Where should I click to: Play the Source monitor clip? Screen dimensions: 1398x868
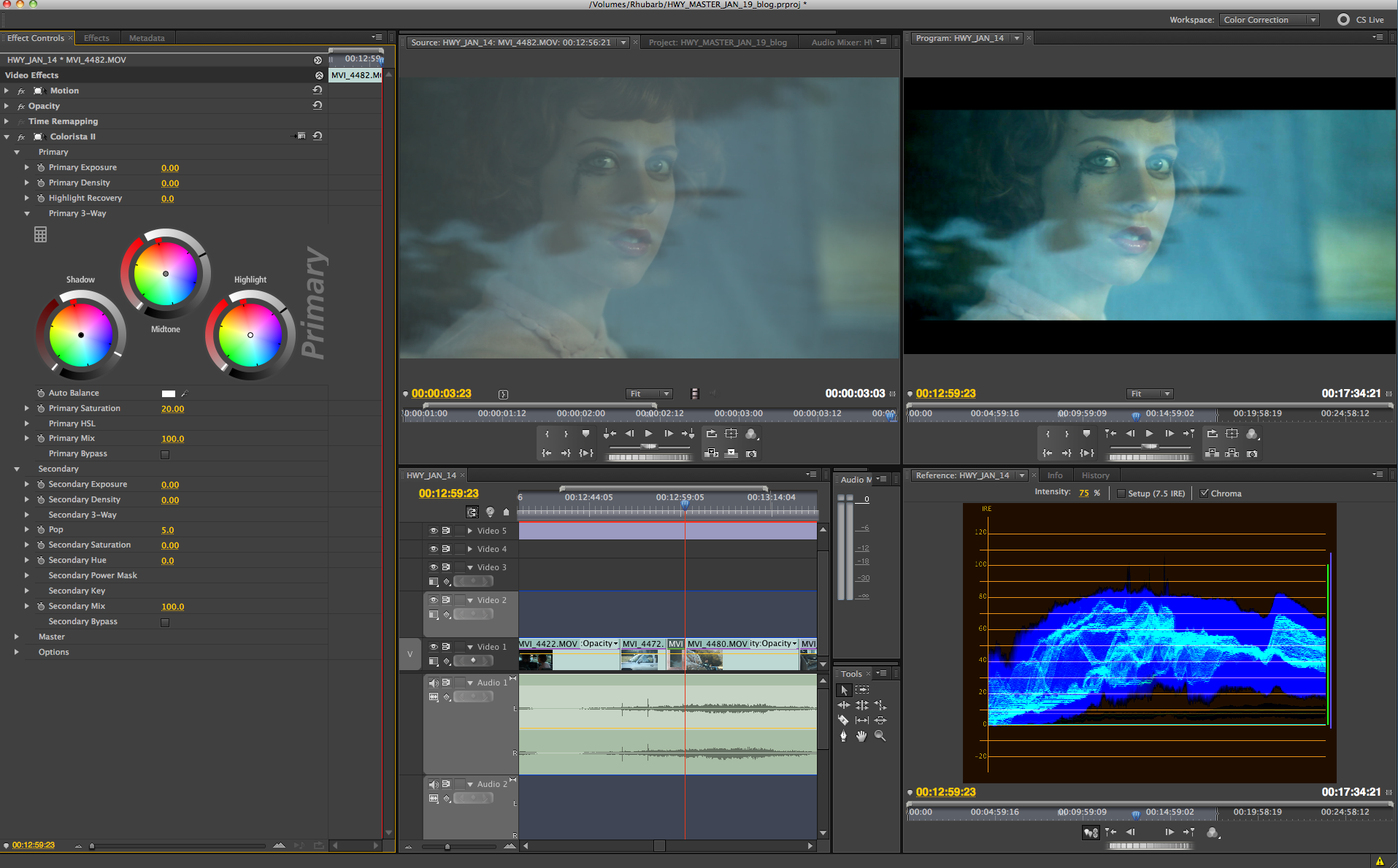(x=648, y=434)
